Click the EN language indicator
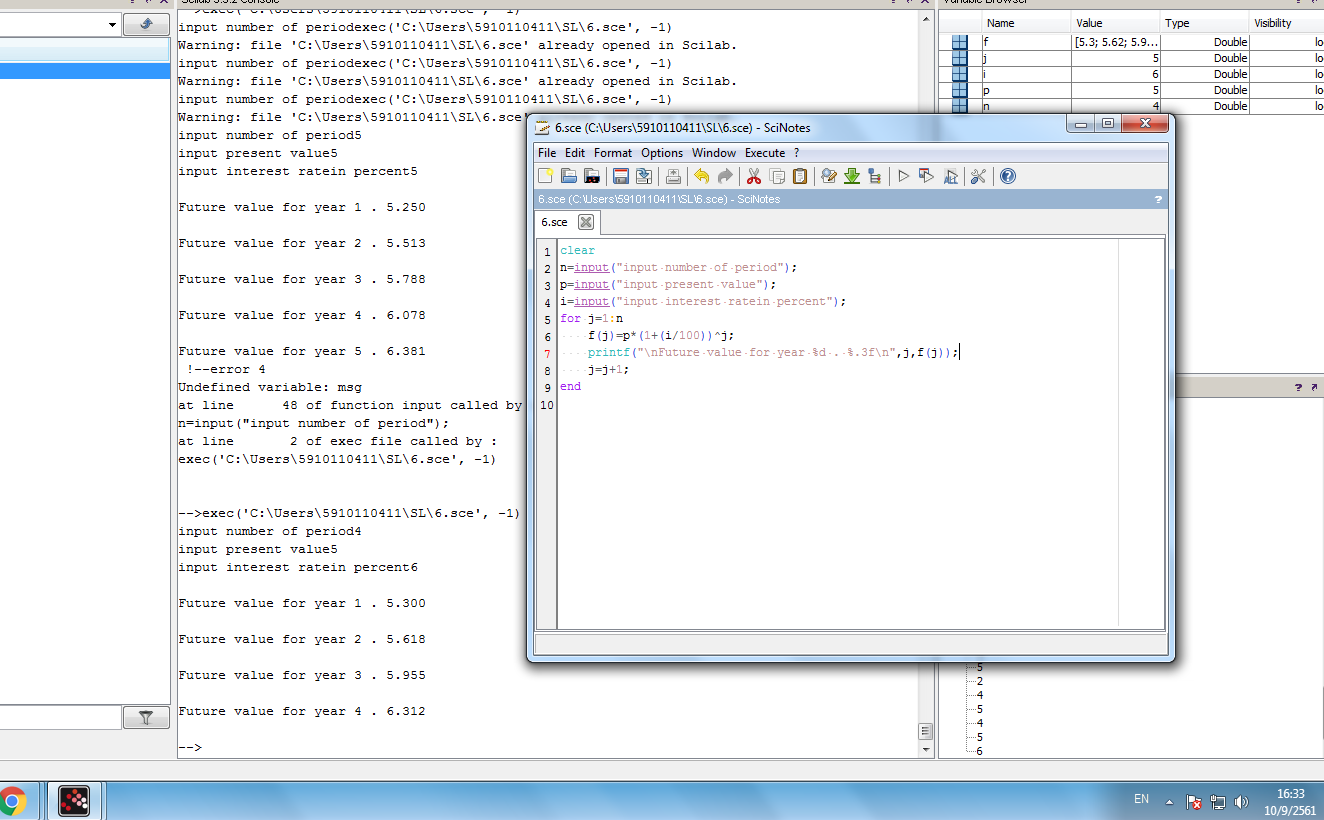1324x820 pixels. click(1141, 800)
